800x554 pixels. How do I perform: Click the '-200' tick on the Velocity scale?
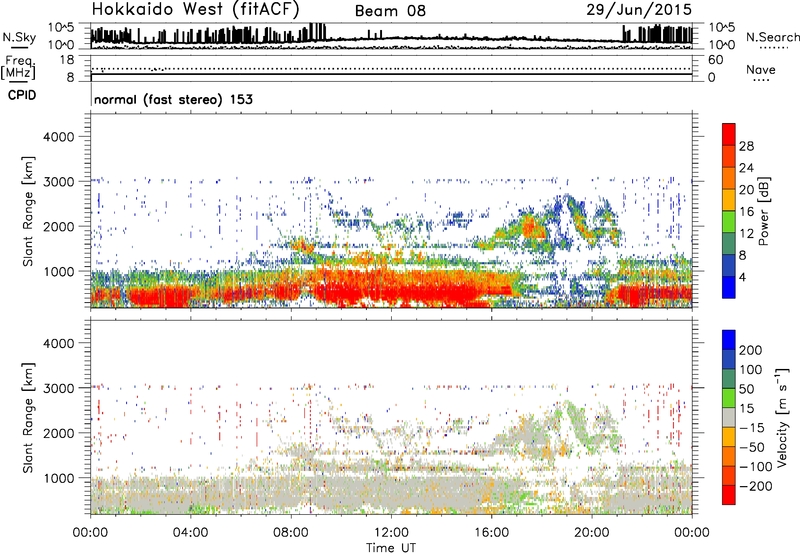pyautogui.click(x=756, y=486)
